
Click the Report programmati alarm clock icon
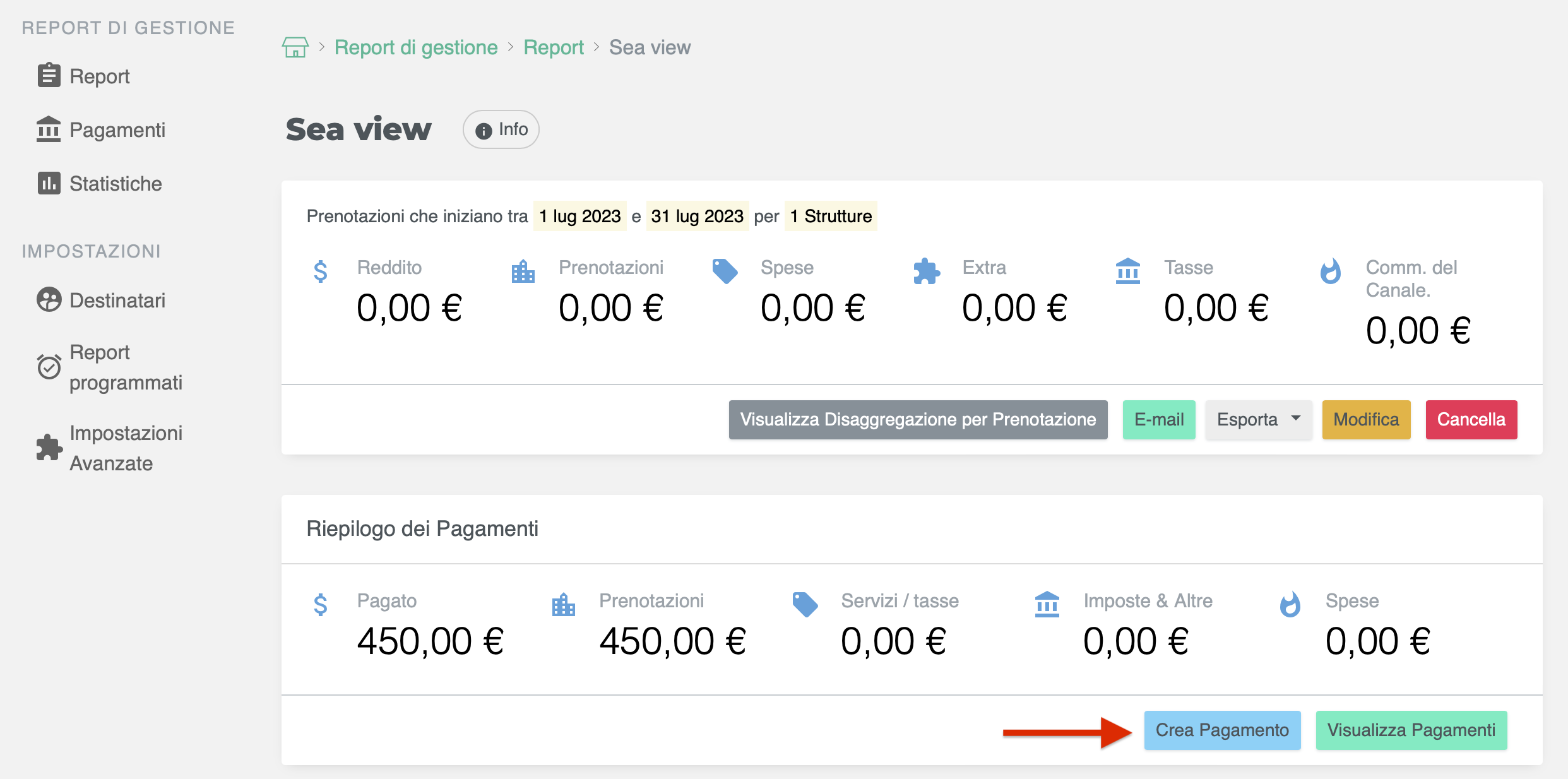(49, 367)
